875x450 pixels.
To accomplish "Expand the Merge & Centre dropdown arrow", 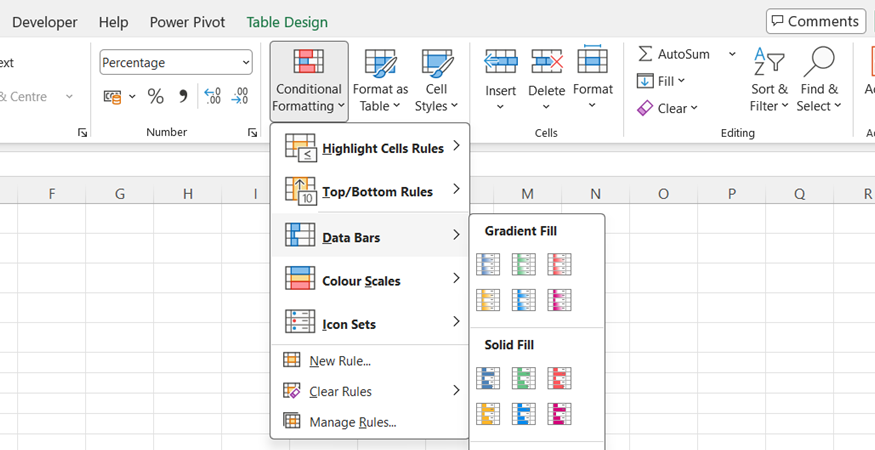I will click(69, 97).
